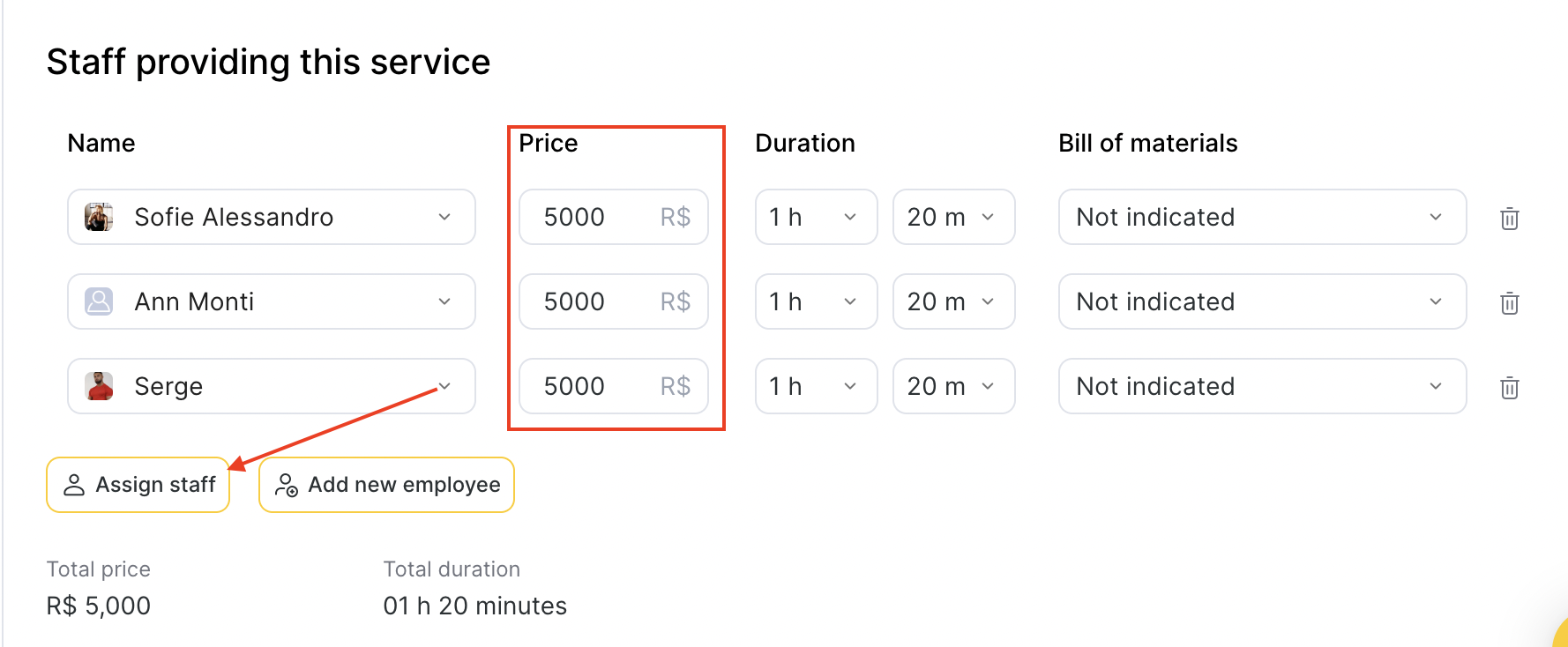
Task: Open Ann Monti's 20 m minutes dropdown
Action: 954,301
